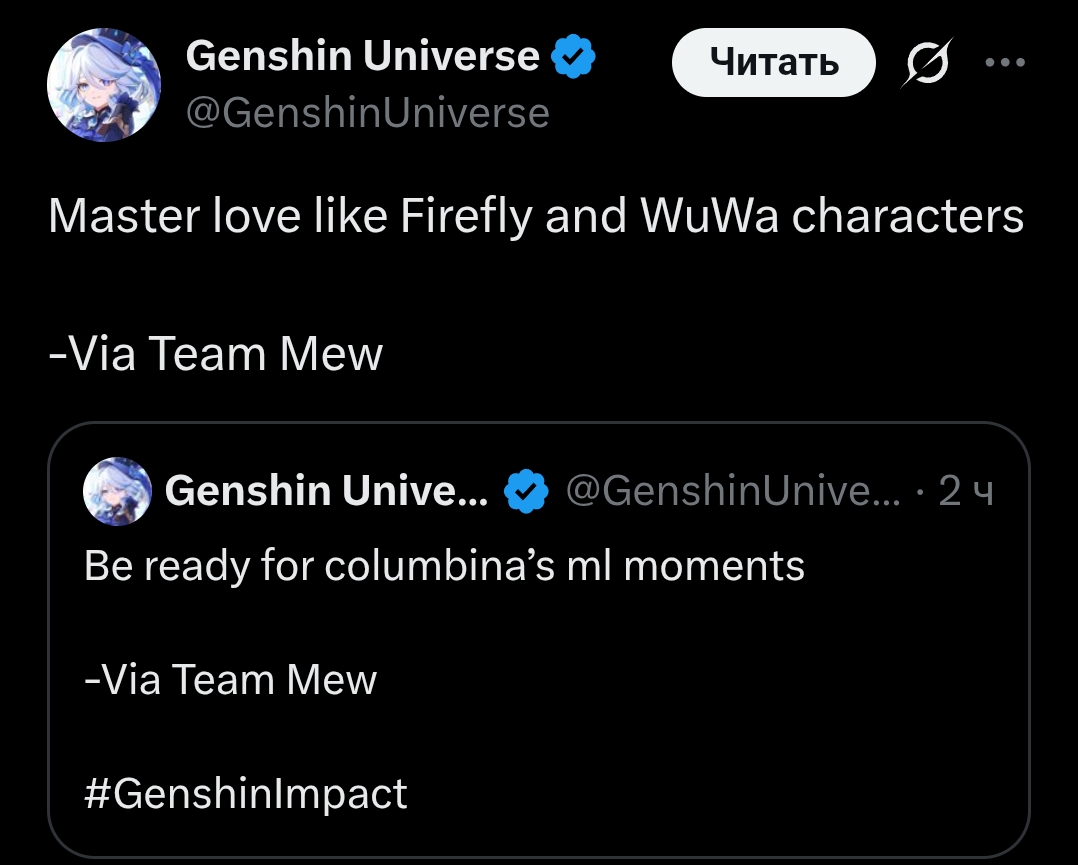Click the quoted tweet's truncated handle
Viewport: 1078px width, 865px height.
coord(733,491)
